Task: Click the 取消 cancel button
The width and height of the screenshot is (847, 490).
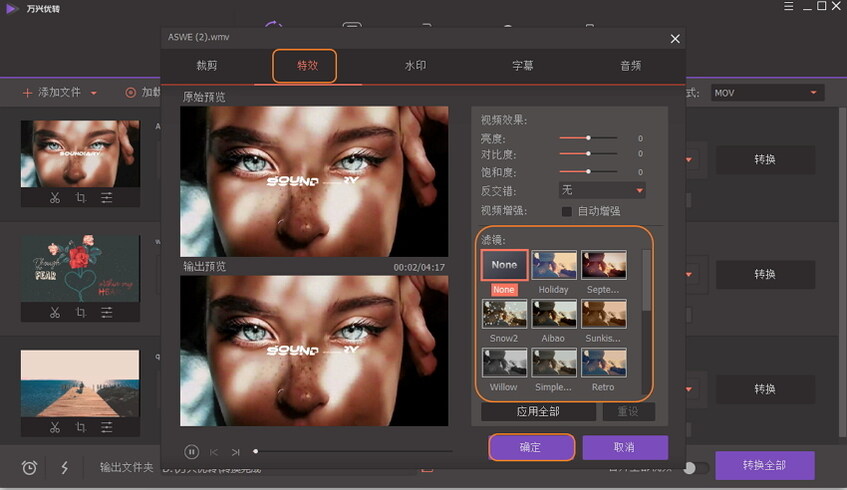Action: click(x=625, y=447)
